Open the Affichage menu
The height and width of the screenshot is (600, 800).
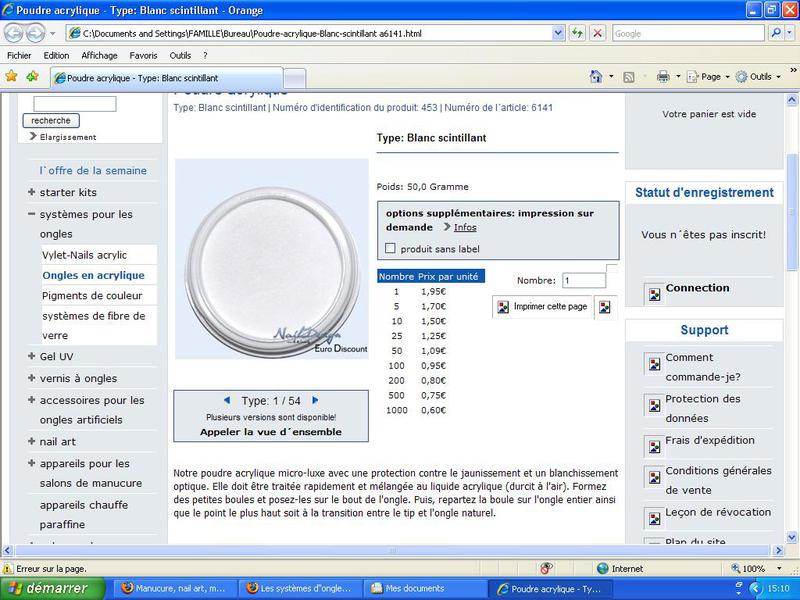(99, 55)
